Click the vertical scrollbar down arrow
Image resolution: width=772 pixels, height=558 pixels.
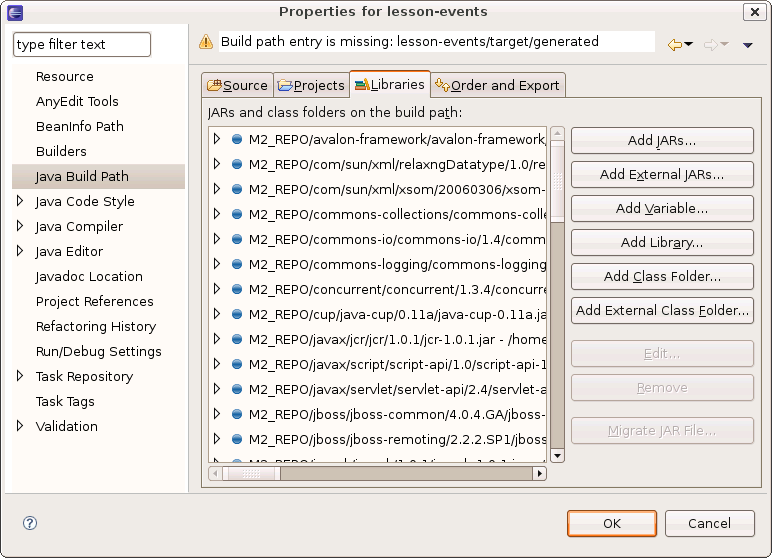[557, 456]
